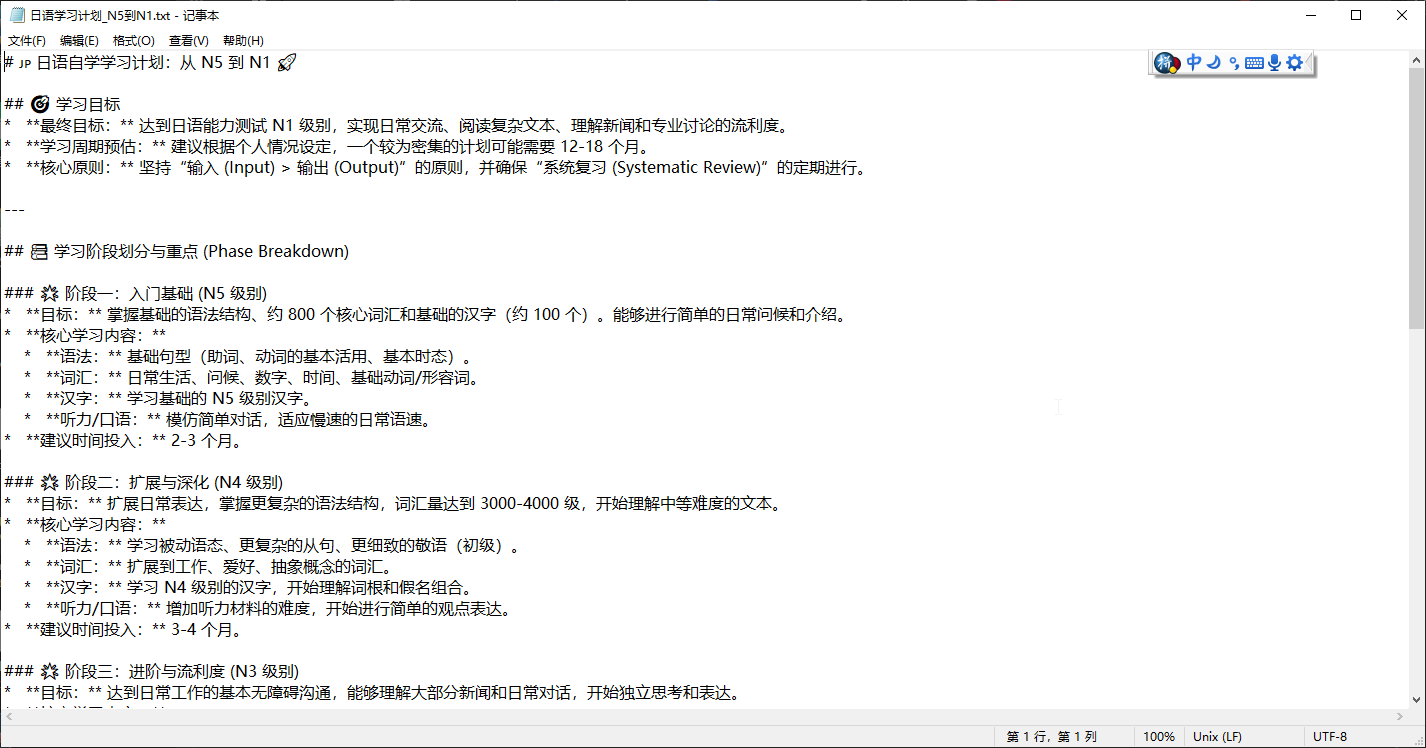This screenshot has height=748, width=1426.
Task: Click the words 'Systematic Review' in text
Action: 687,168
